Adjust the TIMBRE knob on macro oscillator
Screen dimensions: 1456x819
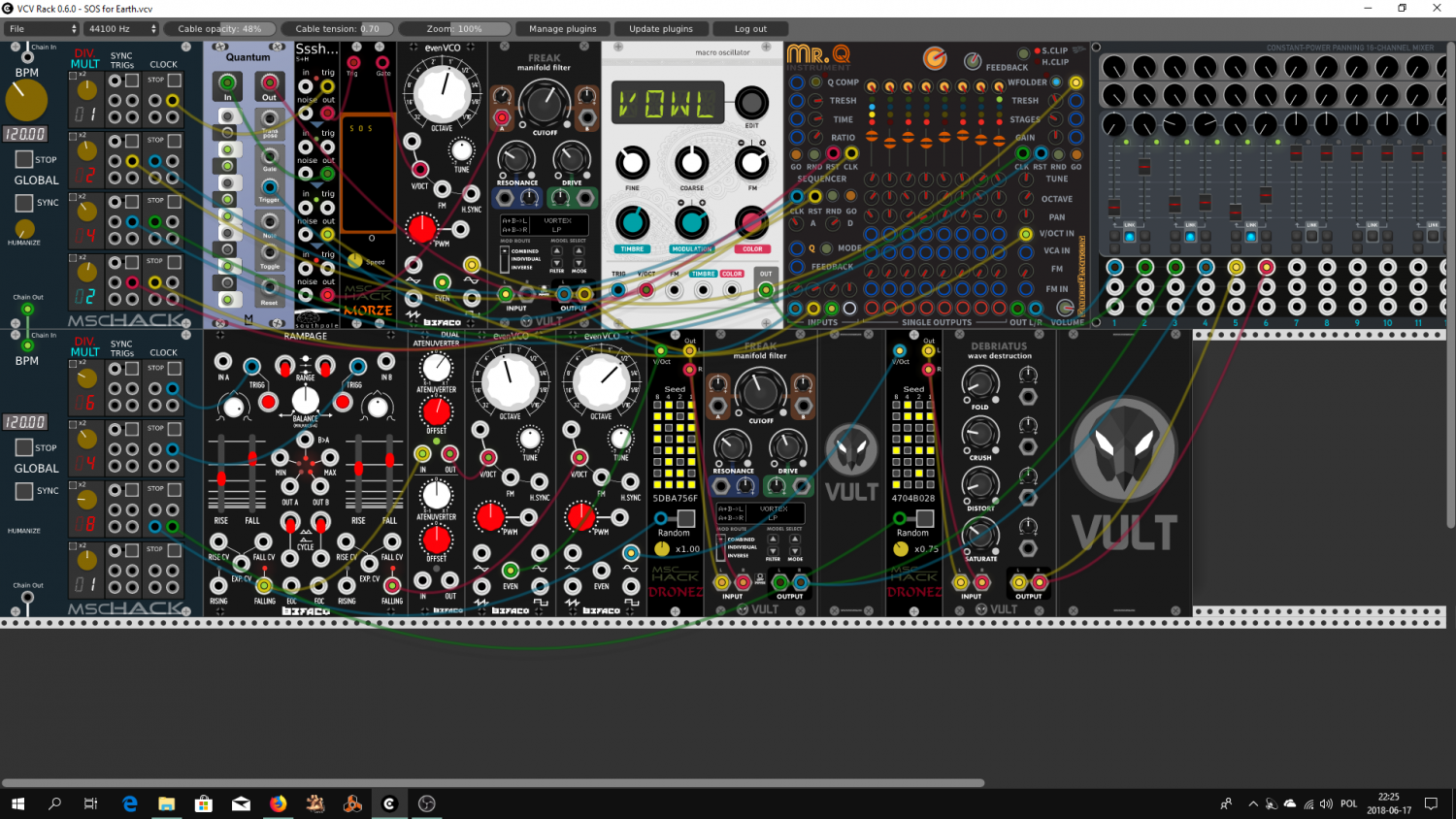632,223
